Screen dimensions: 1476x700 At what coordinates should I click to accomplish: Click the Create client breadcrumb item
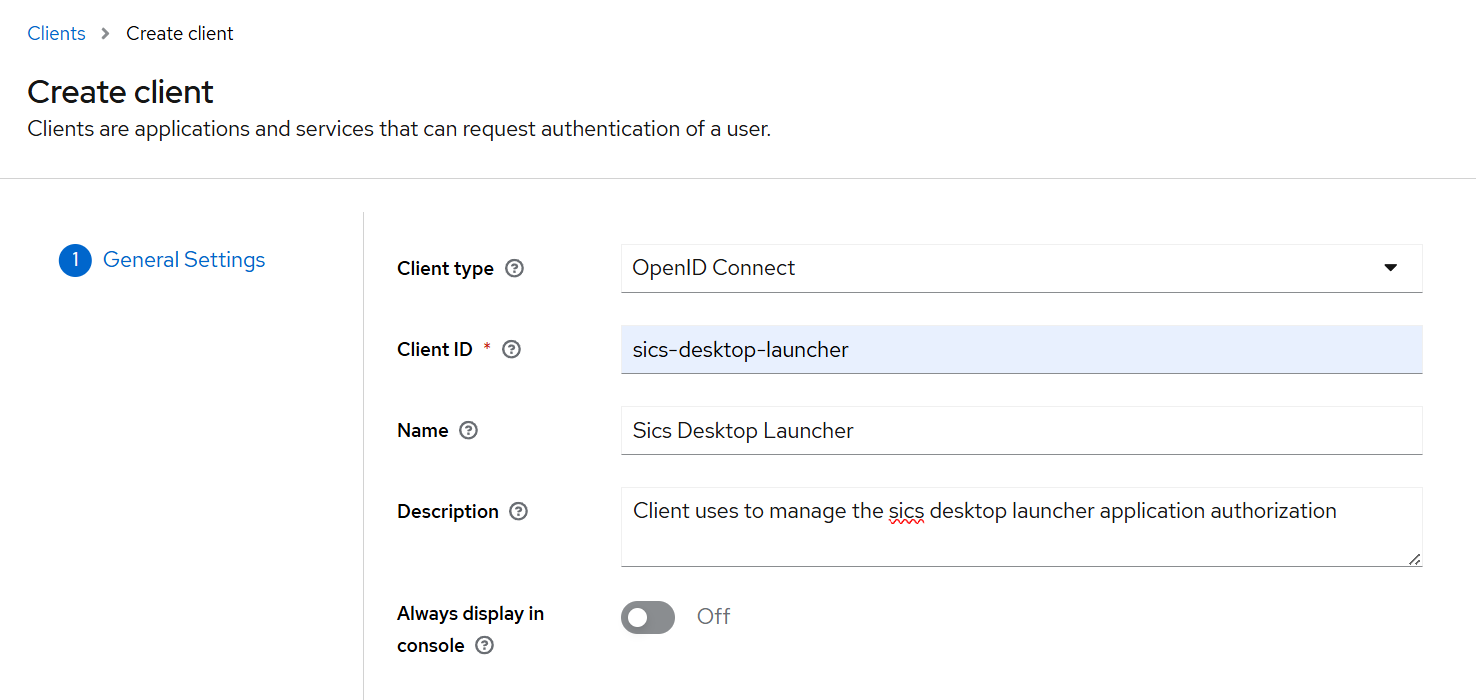tap(179, 33)
